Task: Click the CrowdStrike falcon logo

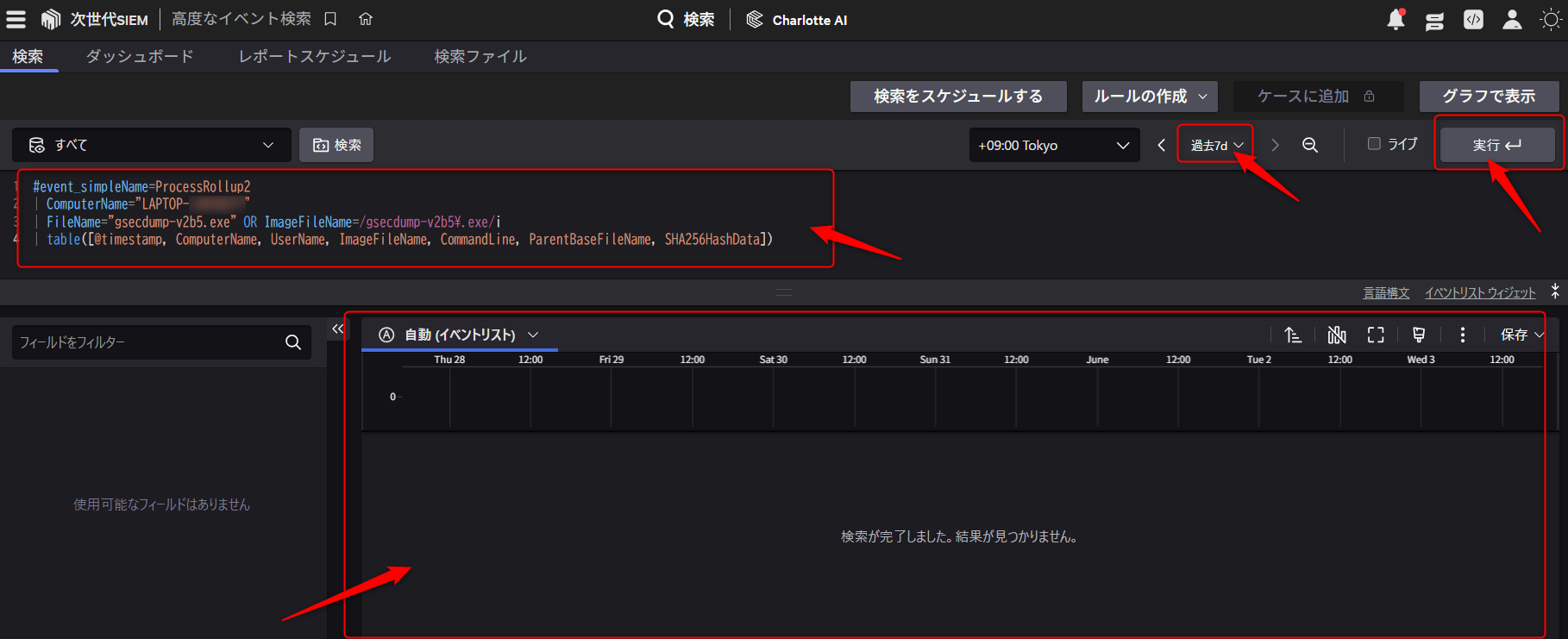Action: click(51, 19)
